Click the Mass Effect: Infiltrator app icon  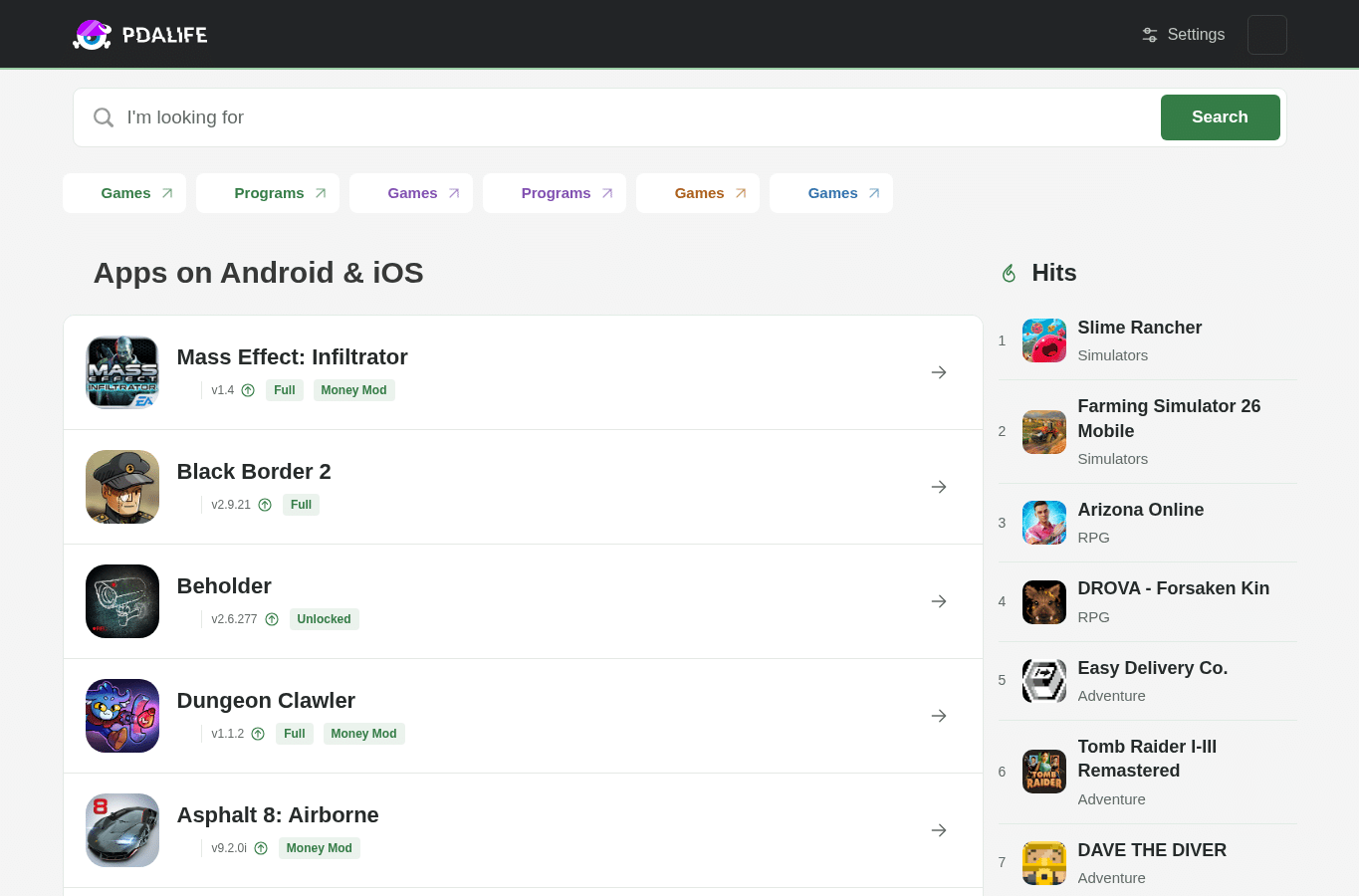(122, 372)
